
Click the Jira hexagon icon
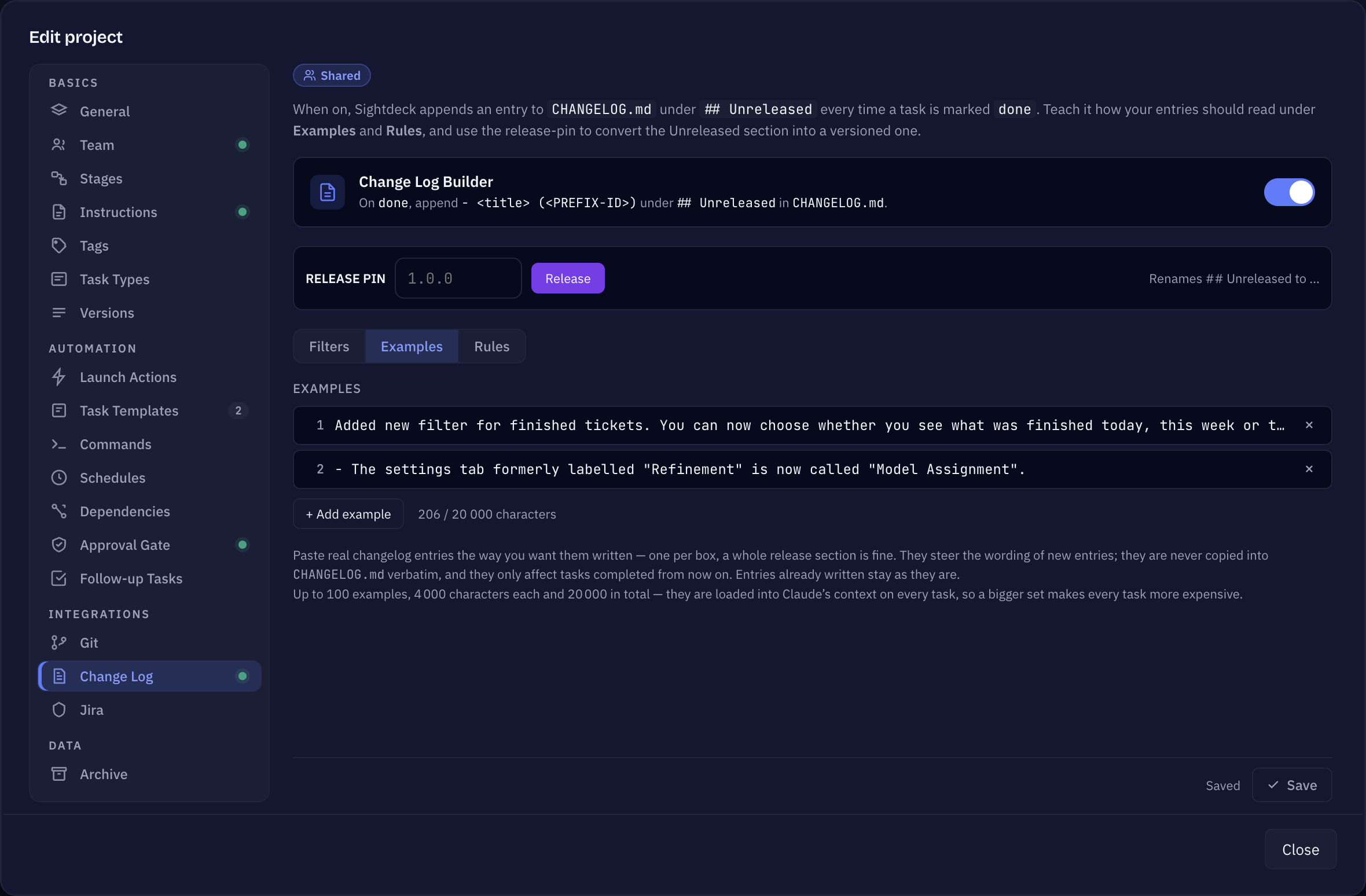click(59, 710)
